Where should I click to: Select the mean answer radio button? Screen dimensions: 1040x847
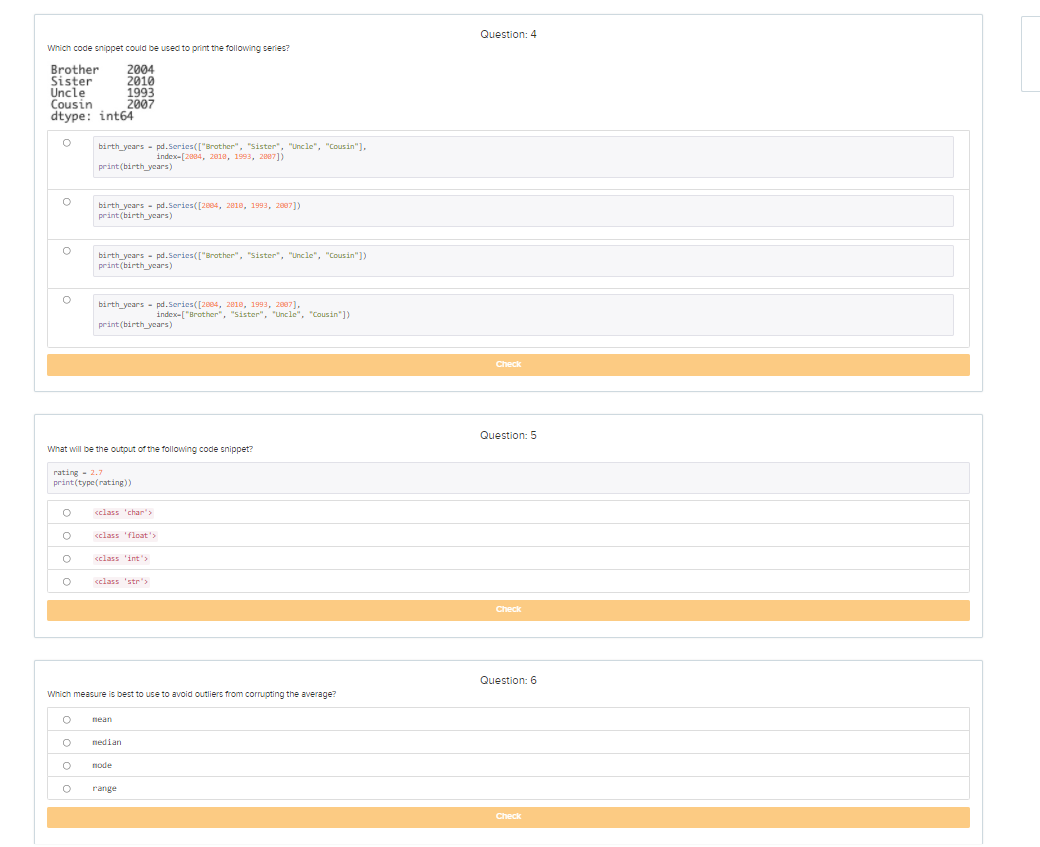click(66, 720)
